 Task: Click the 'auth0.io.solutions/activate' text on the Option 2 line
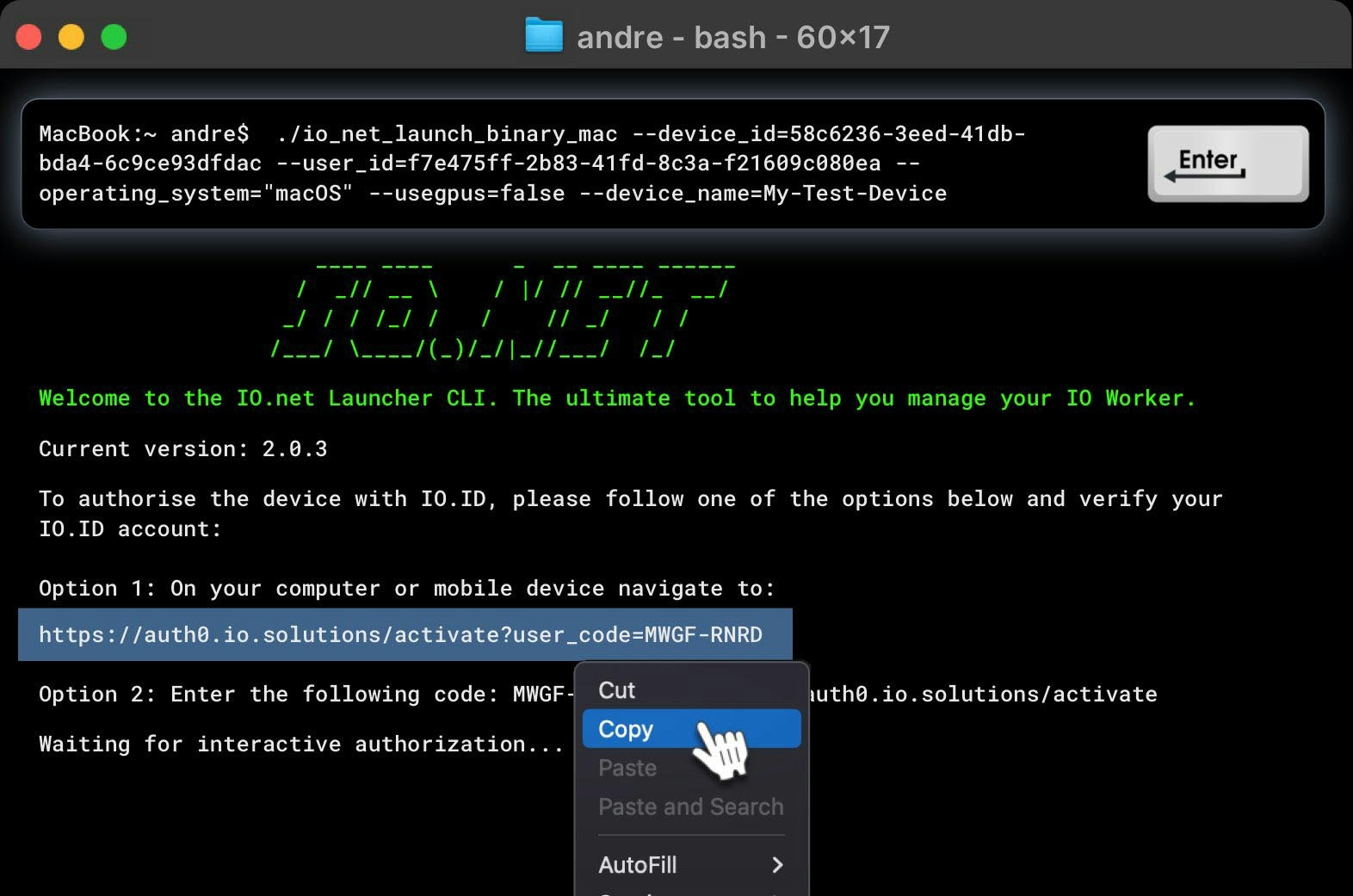pyautogui.click(x=984, y=694)
